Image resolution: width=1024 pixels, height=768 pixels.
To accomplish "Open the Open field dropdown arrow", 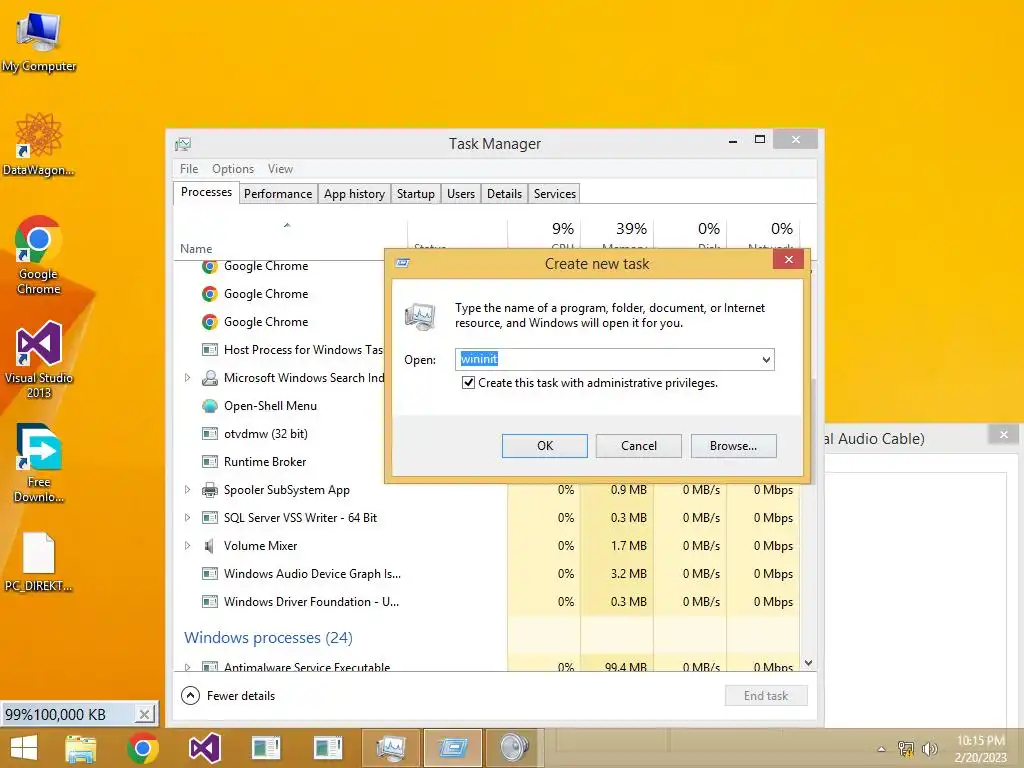I will click(x=766, y=360).
